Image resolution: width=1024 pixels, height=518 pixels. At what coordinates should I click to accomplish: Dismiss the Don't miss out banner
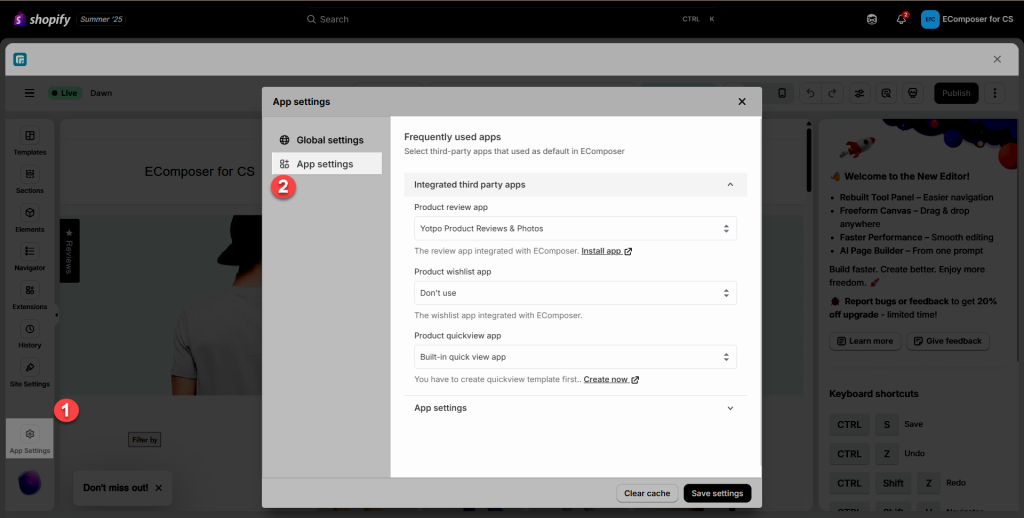(159, 487)
